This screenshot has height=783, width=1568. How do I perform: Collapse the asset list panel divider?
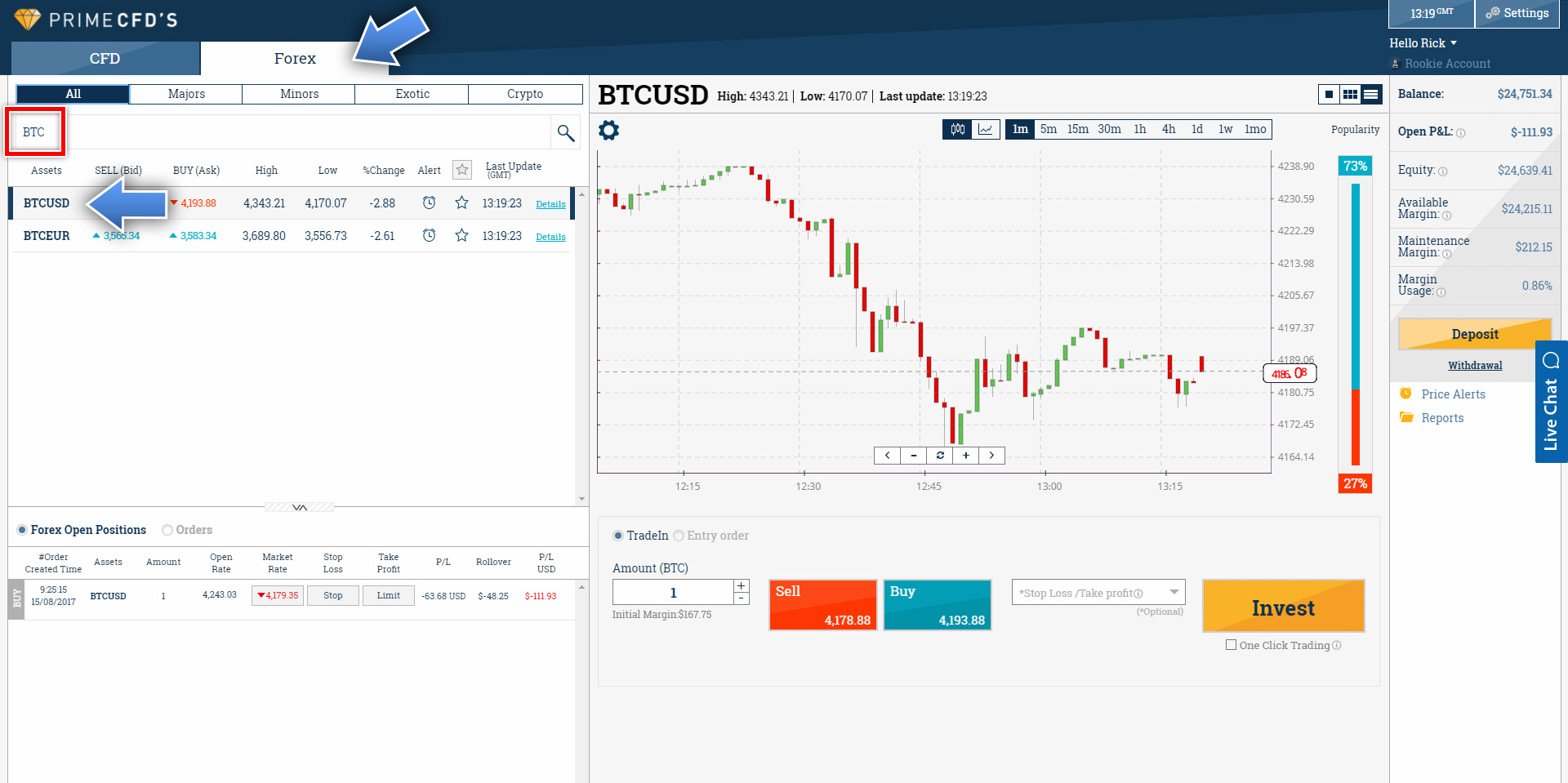[299, 507]
